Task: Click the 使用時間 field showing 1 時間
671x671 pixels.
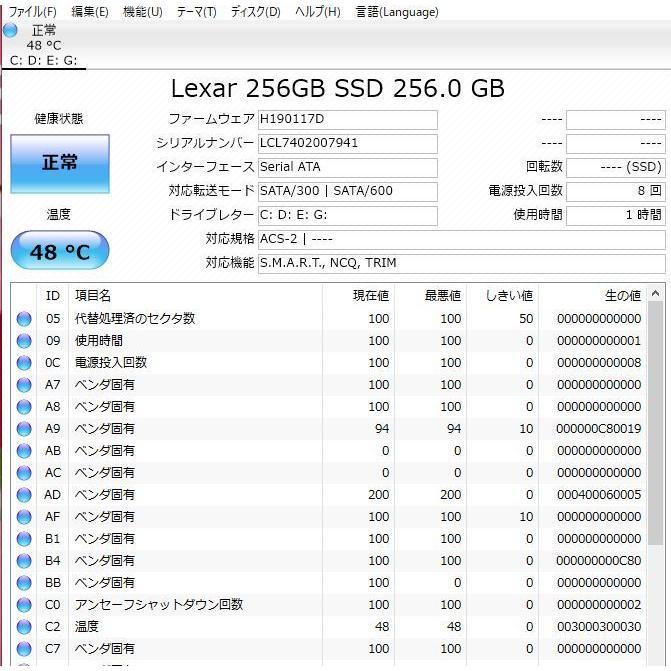Action: click(616, 216)
